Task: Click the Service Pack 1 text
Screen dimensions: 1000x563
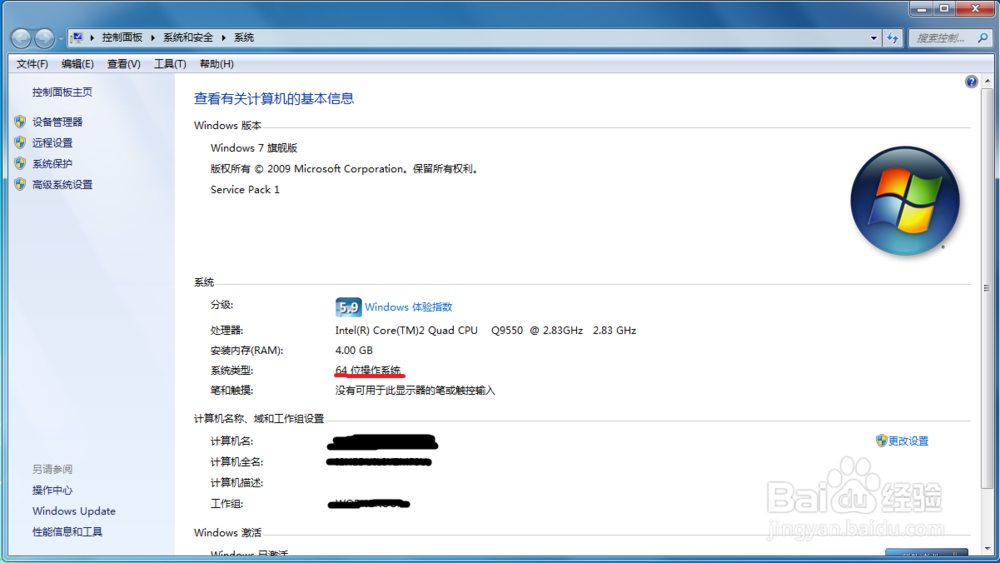Action: click(x=245, y=189)
